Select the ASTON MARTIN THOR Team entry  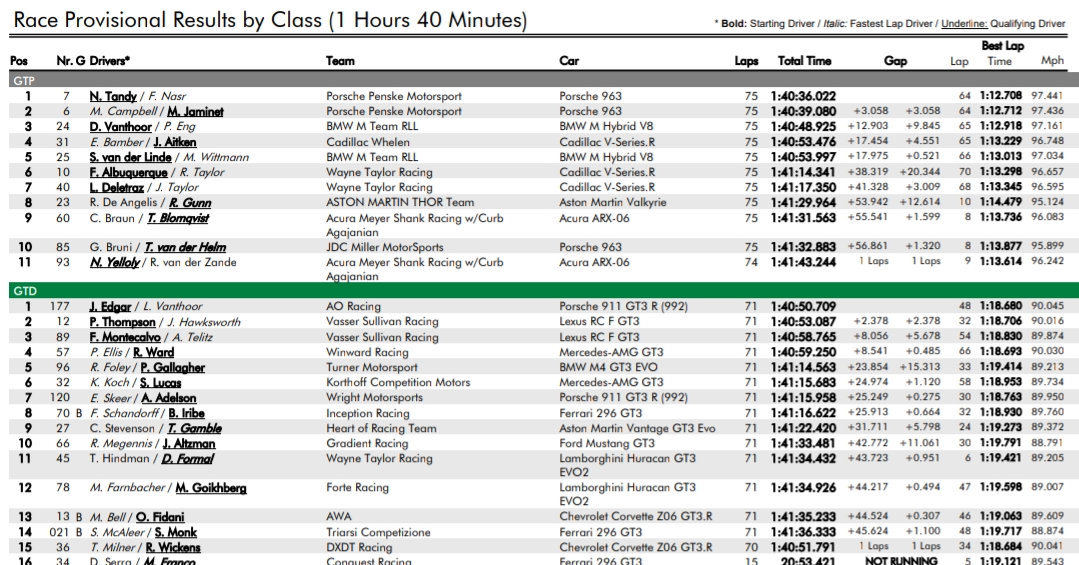coord(400,202)
